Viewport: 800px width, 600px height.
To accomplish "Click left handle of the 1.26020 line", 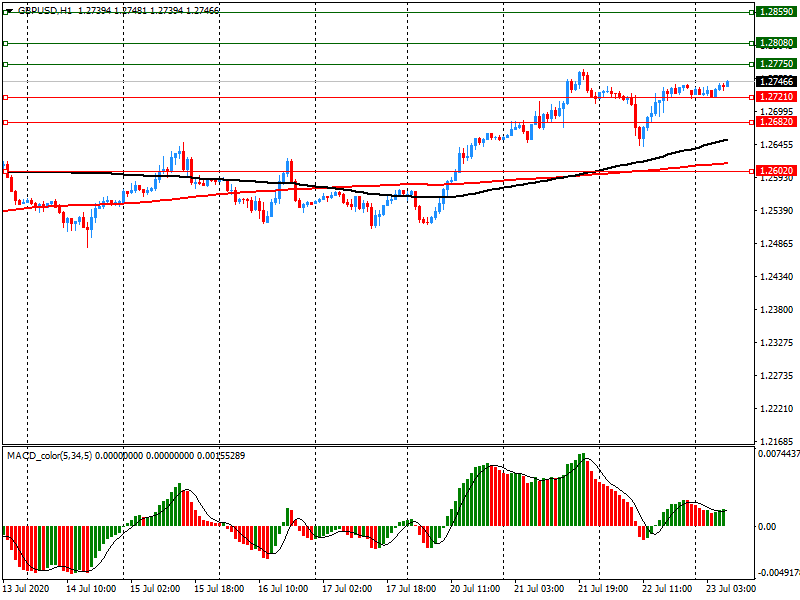I will [x=5, y=171].
